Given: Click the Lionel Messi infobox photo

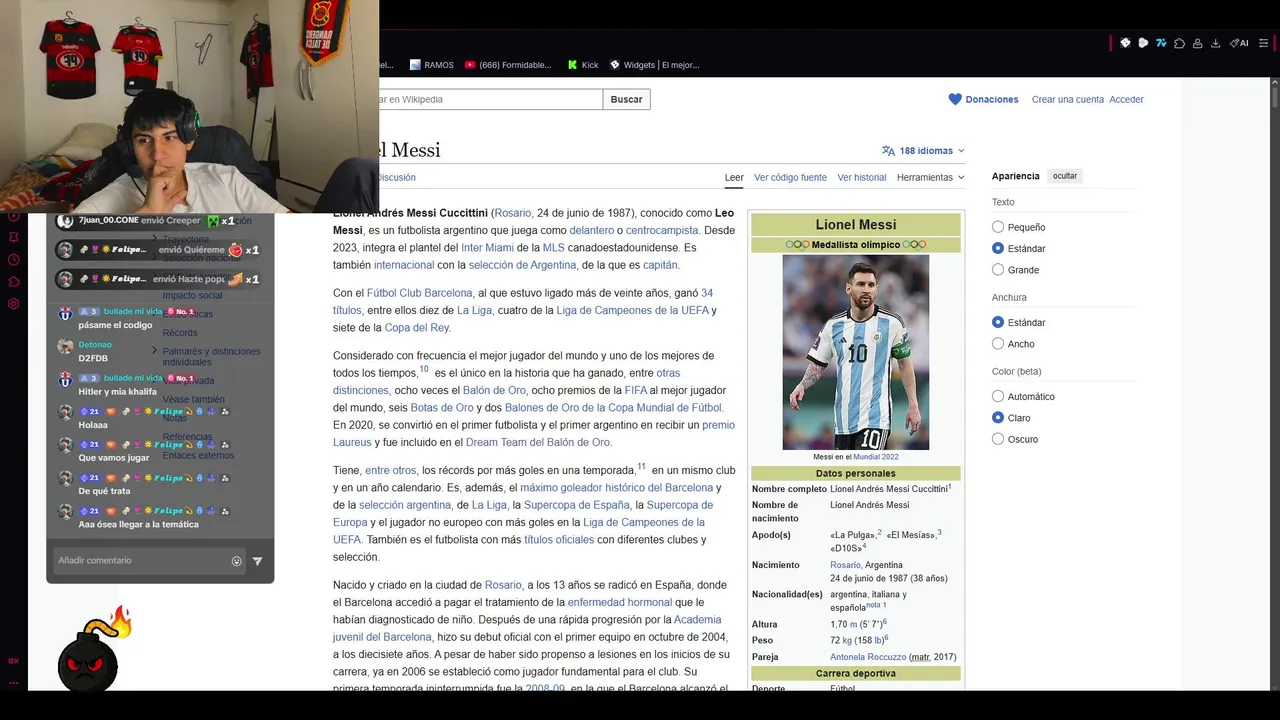Looking at the screenshot, I should [x=856, y=352].
